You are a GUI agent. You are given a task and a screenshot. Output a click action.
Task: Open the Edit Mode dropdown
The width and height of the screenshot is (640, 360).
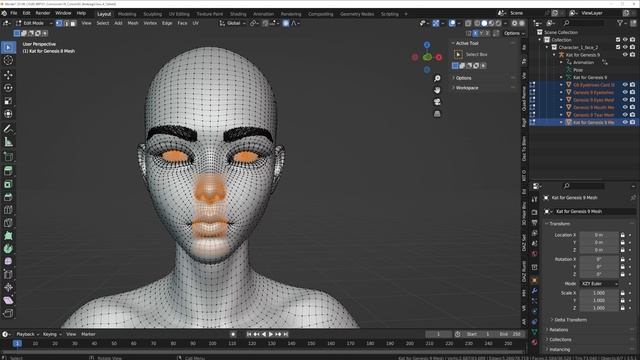tap(34, 23)
